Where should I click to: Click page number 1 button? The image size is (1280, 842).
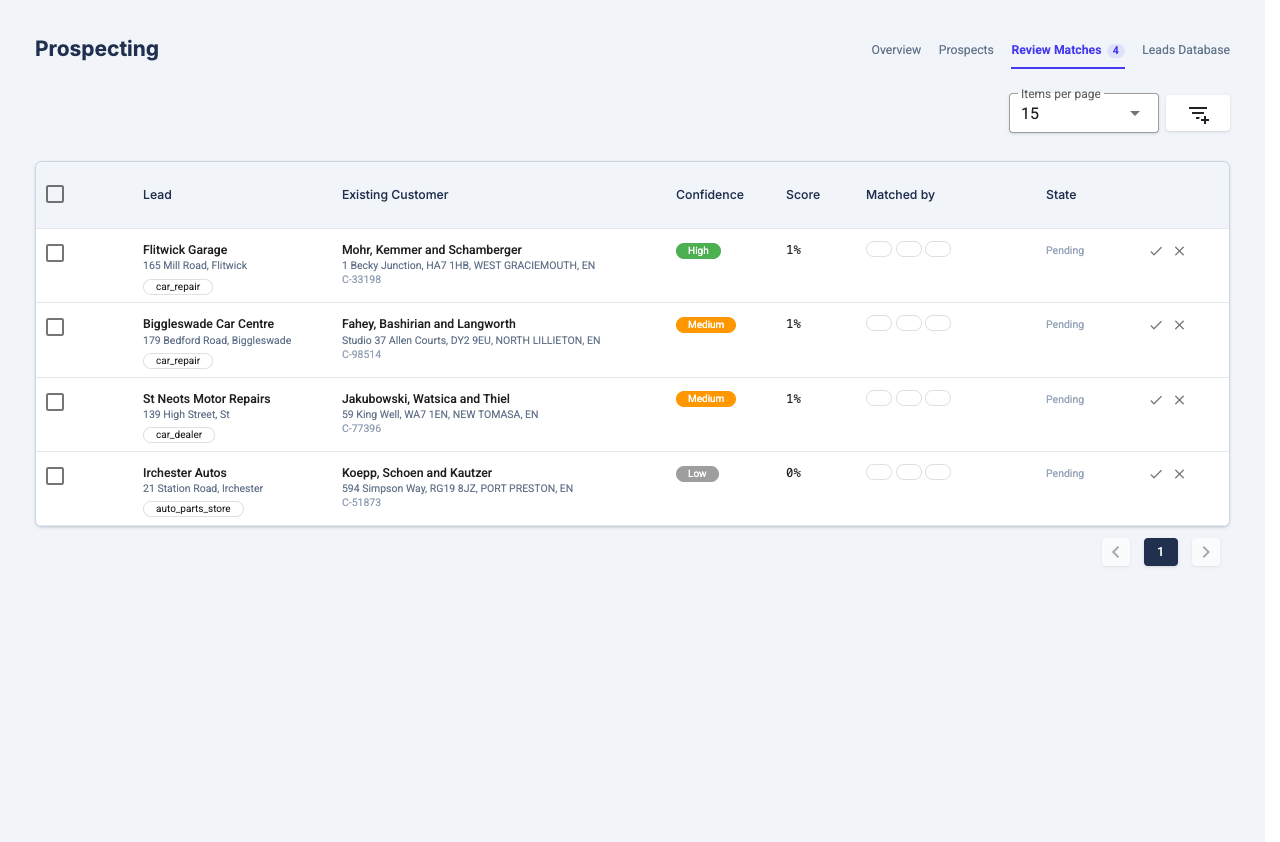[x=1161, y=552]
